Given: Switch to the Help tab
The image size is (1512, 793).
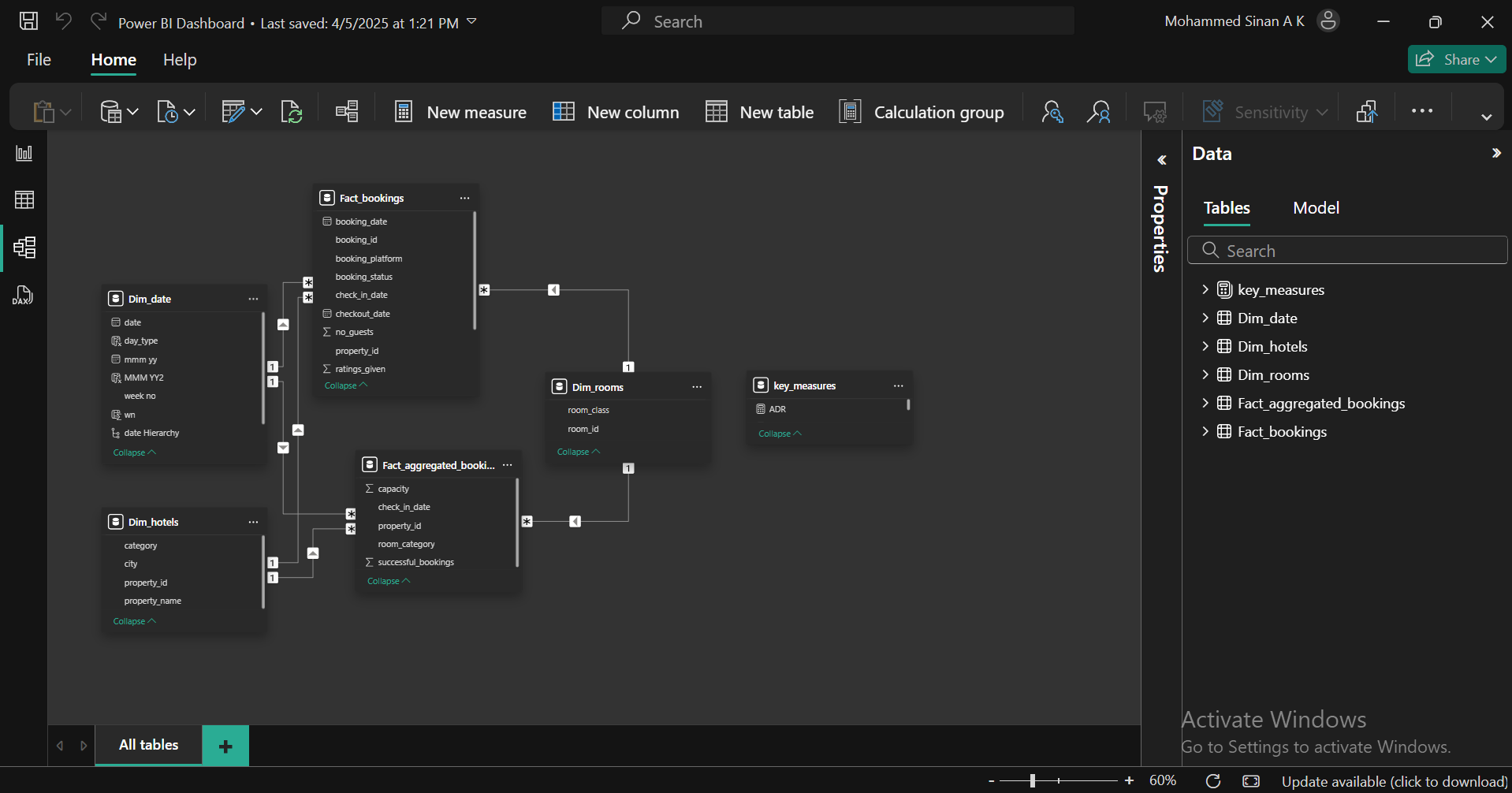Looking at the screenshot, I should 180,60.
